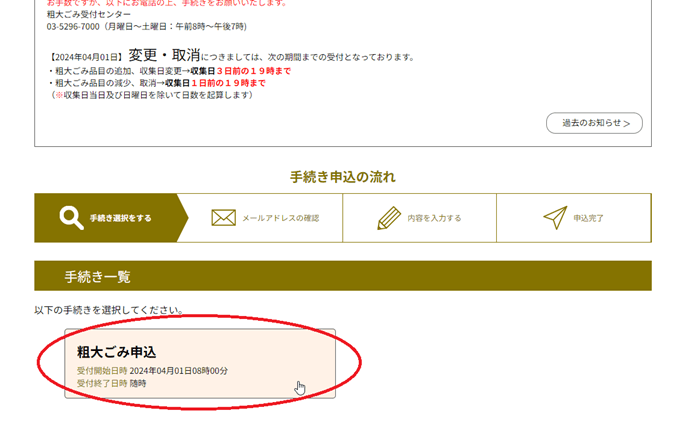
Task: Click the 手続き一覧 header bar
Action: click(x=343, y=276)
